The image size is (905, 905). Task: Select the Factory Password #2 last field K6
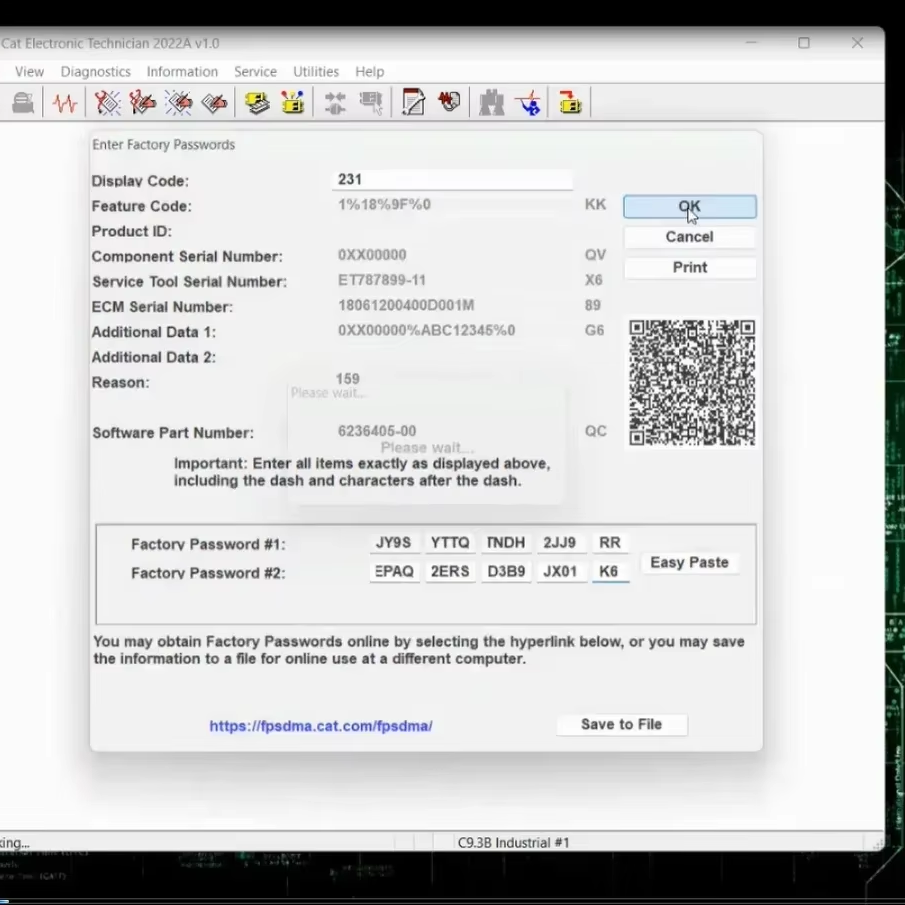(610, 572)
